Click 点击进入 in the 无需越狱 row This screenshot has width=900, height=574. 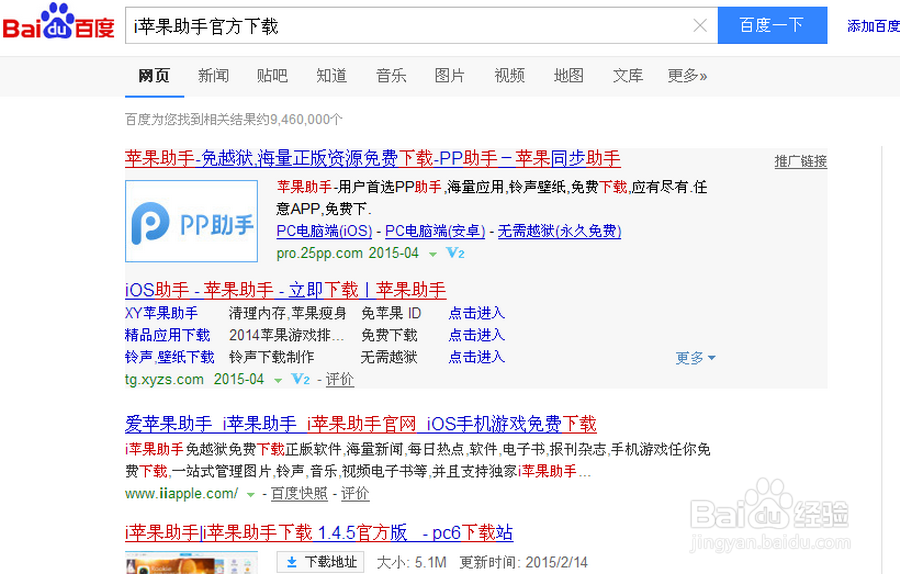476,357
